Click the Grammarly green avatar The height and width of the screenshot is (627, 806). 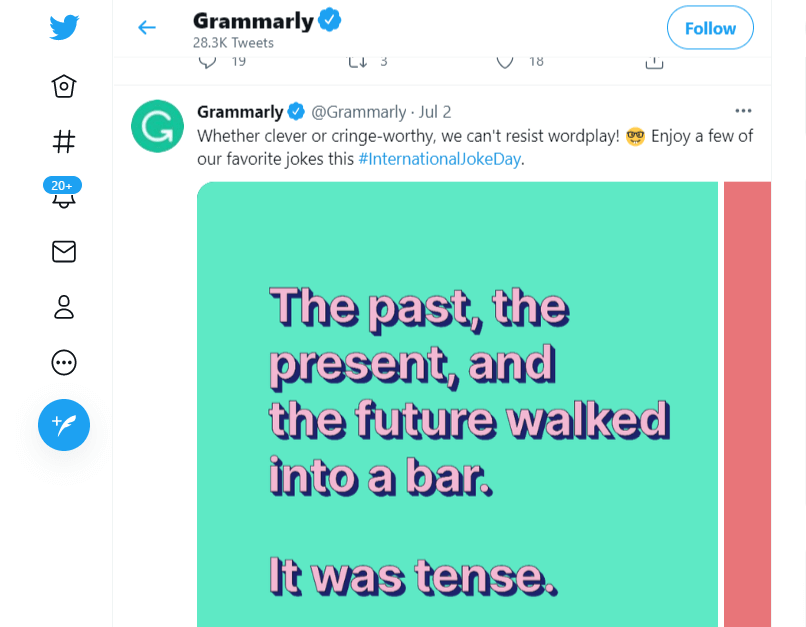point(157,126)
